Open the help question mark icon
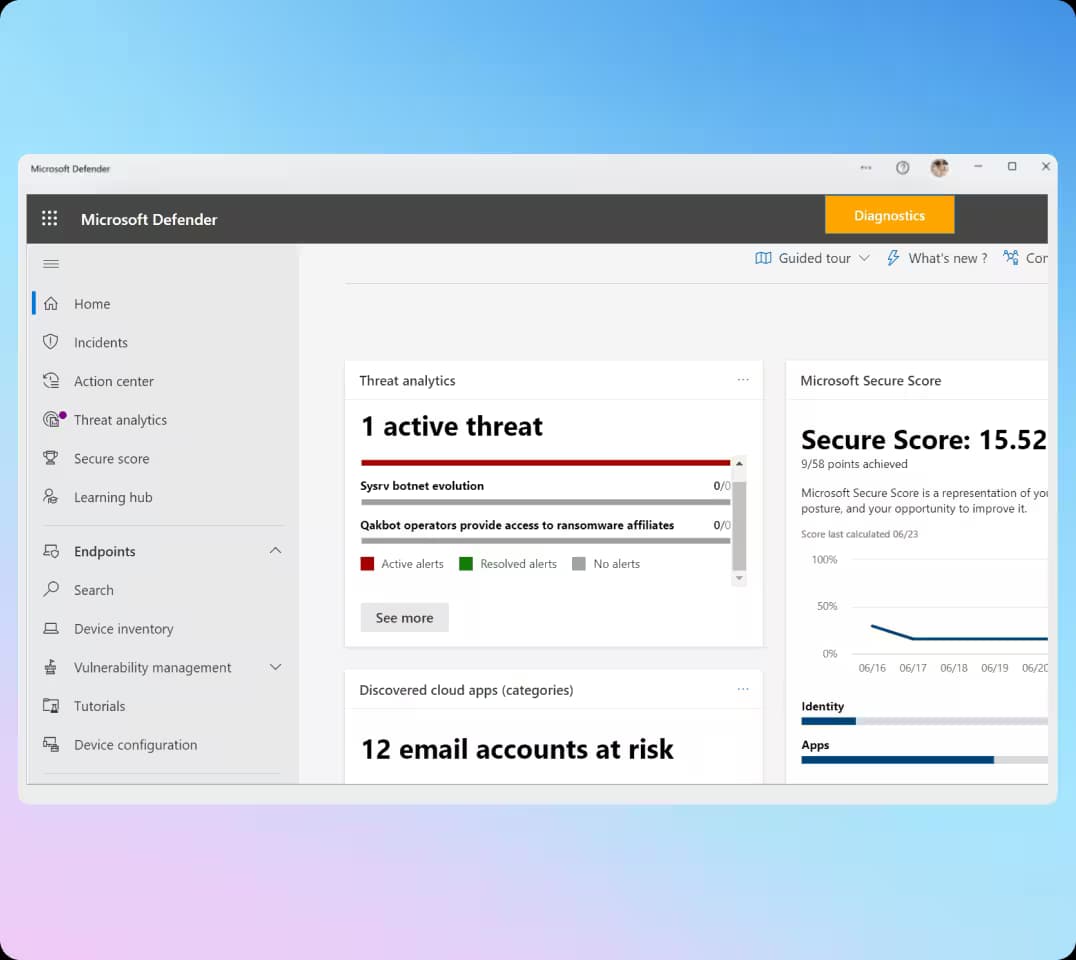The image size is (1076, 960). click(x=902, y=167)
